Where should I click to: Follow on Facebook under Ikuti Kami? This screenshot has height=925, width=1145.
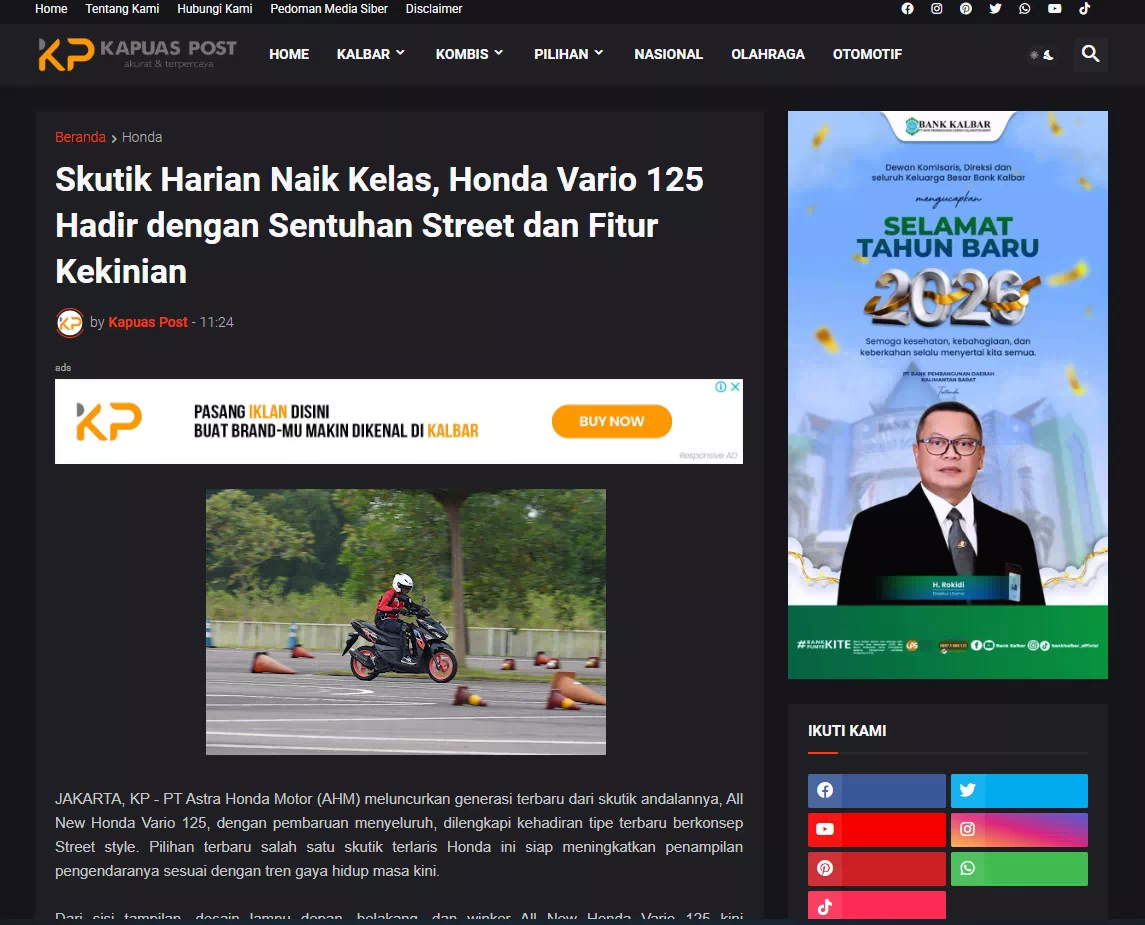[876, 790]
